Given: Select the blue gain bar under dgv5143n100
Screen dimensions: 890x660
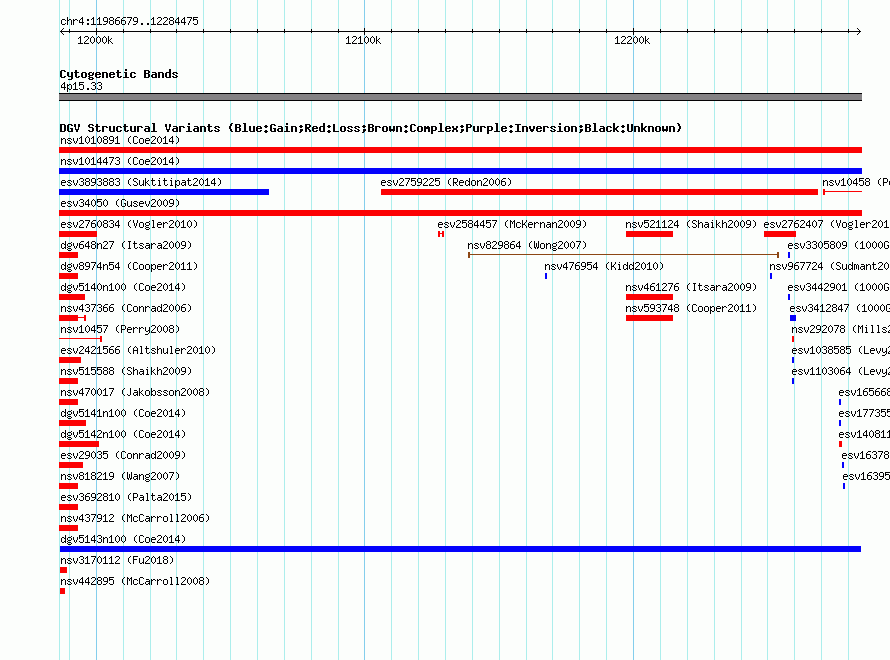Looking at the screenshot, I should coord(460,549).
